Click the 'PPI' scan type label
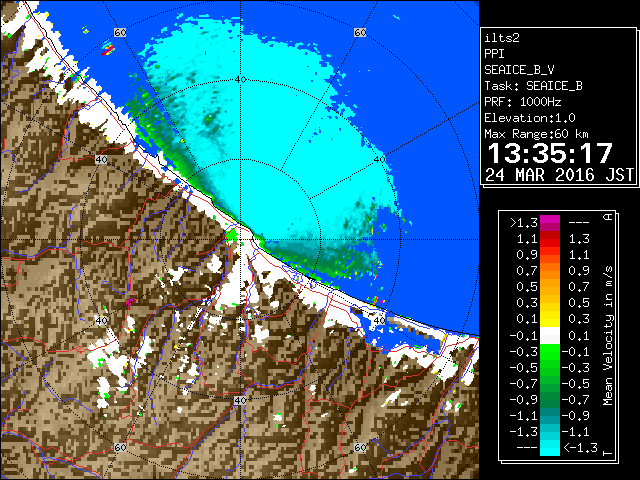 (x=494, y=54)
